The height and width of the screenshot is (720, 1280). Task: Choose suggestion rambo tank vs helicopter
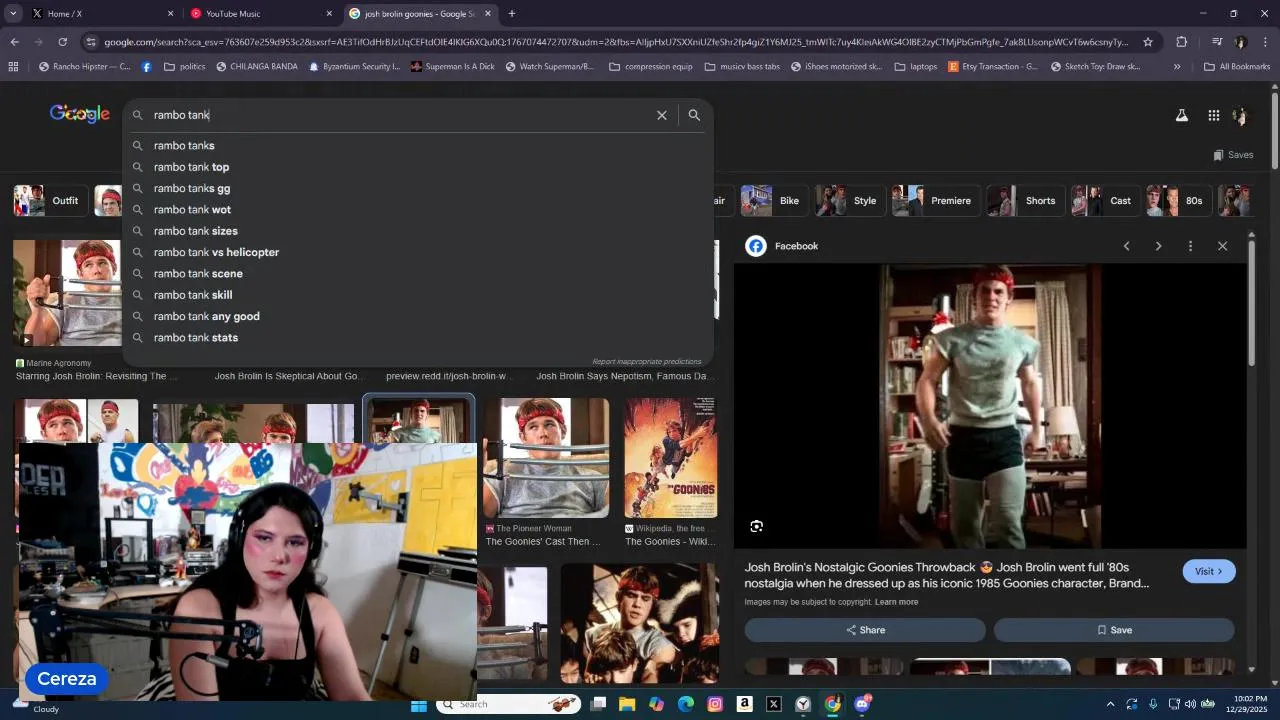pos(418,252)
